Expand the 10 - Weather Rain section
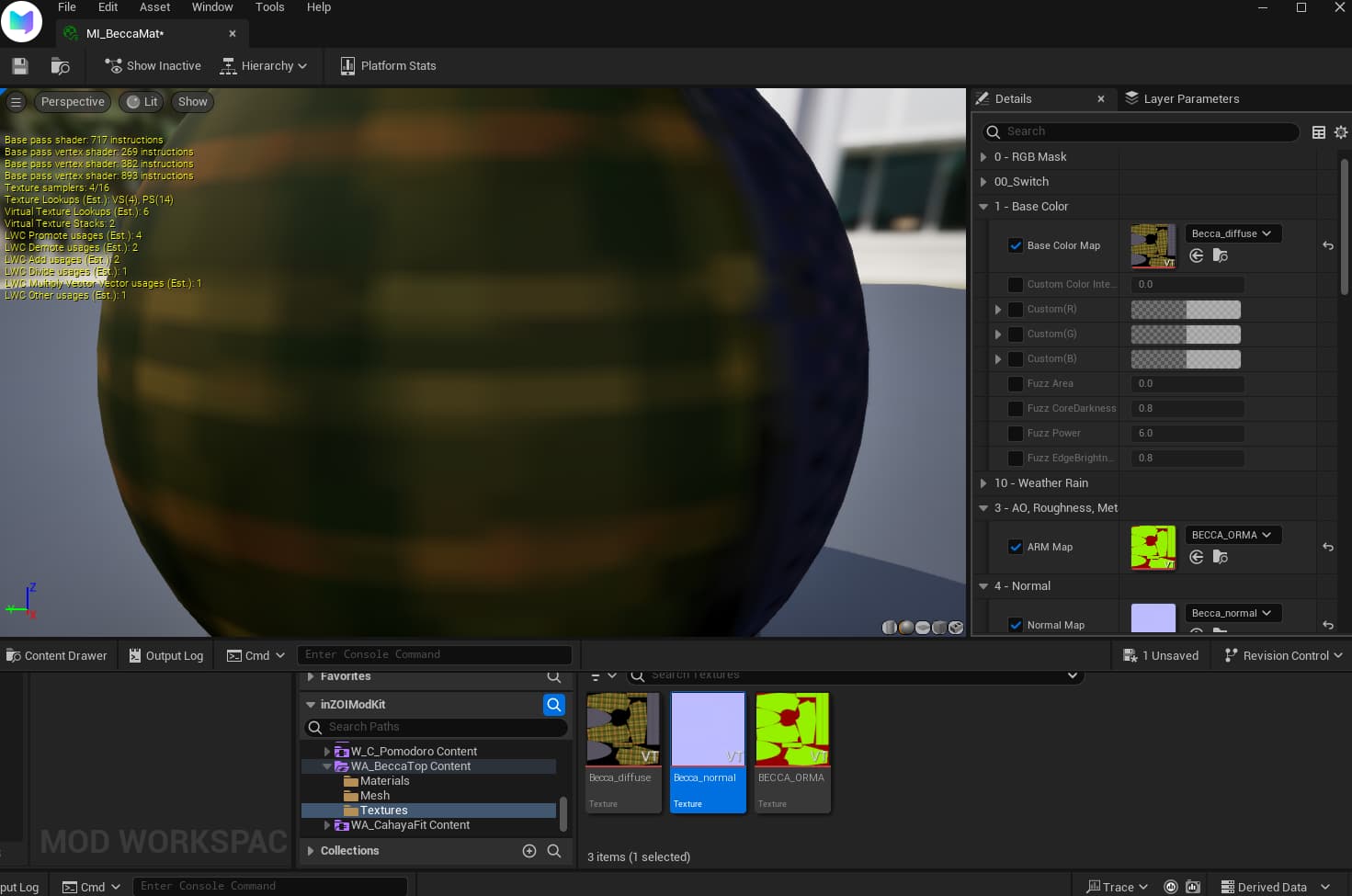Viewport: 1352px width, 896px height. [x=983, y=483]
